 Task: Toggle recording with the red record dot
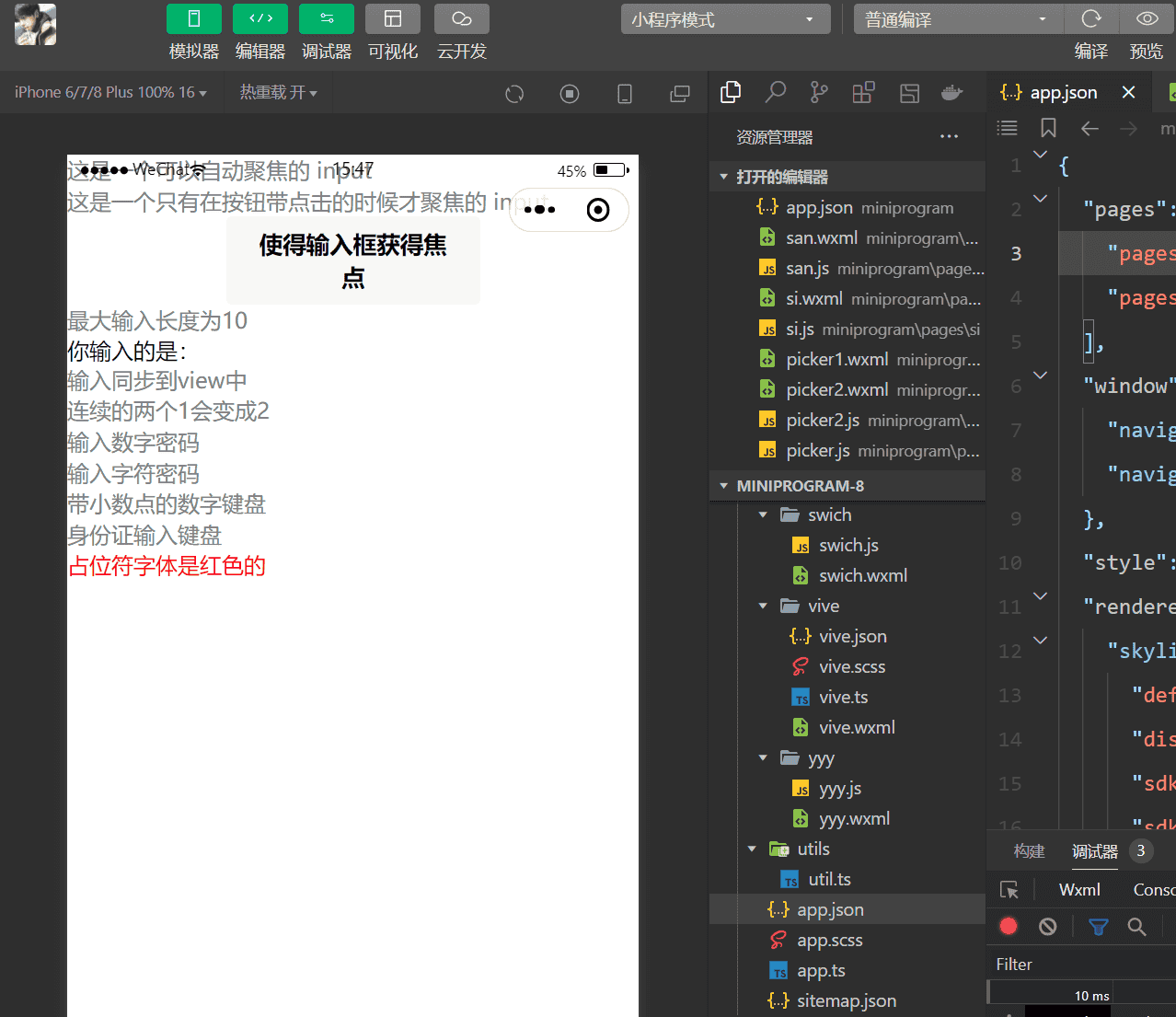click(1009, 926)
